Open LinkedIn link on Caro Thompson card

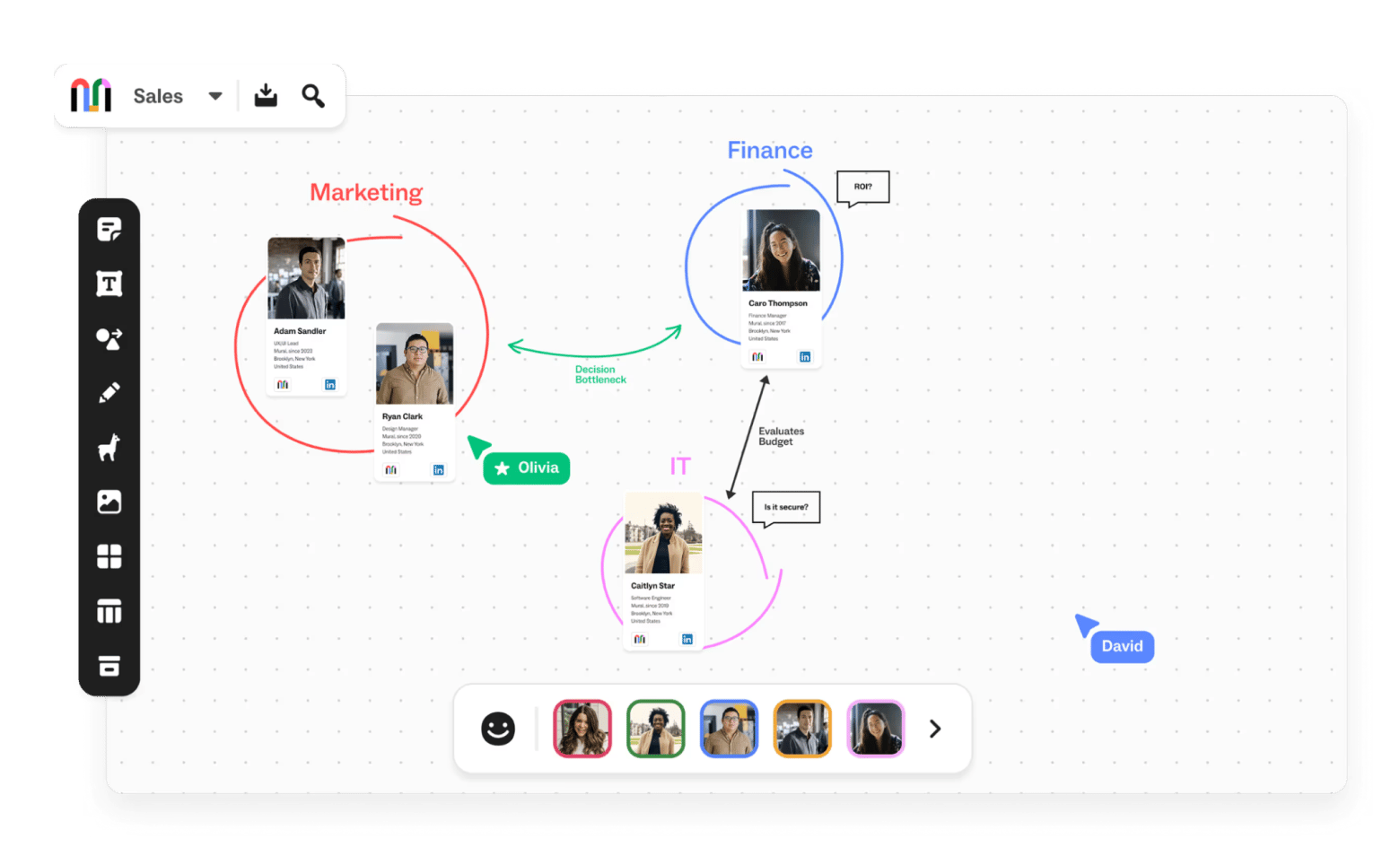point(805,357)
